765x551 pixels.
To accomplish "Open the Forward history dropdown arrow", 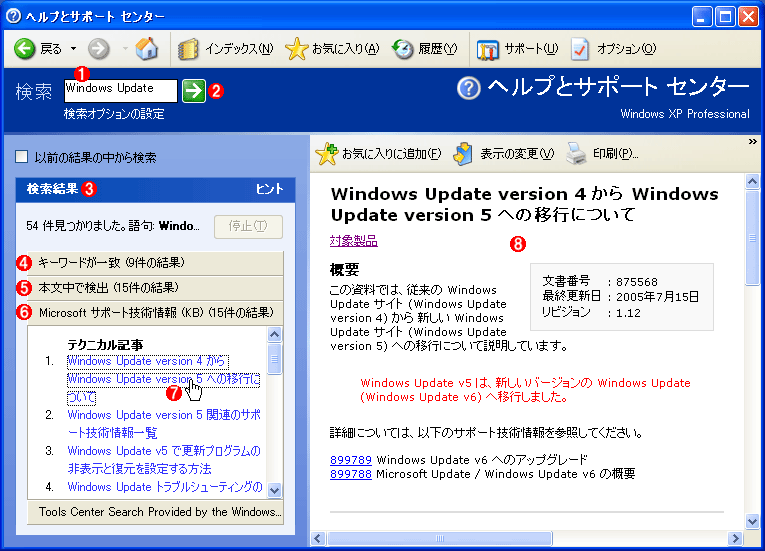I will (x=125, y=48).
